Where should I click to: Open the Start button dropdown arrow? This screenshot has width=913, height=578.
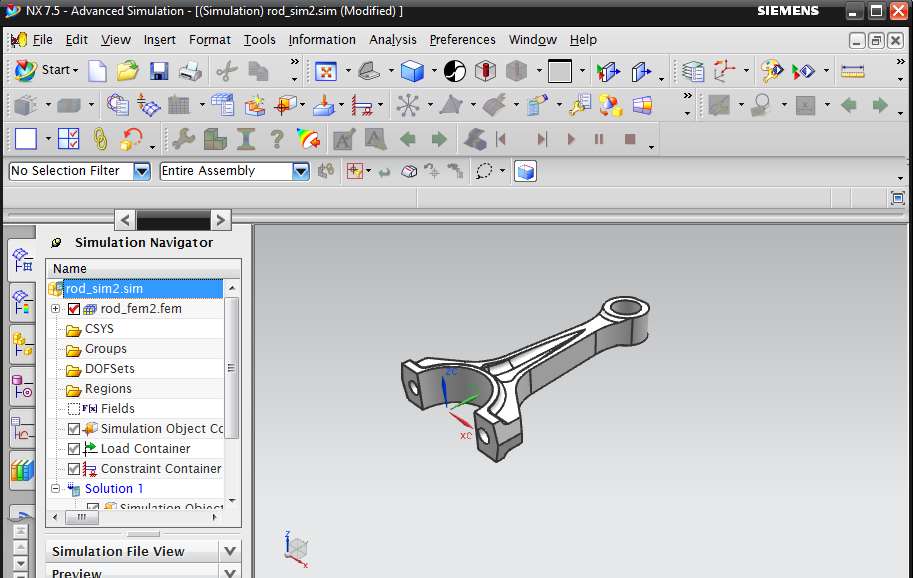click(76, 70)
